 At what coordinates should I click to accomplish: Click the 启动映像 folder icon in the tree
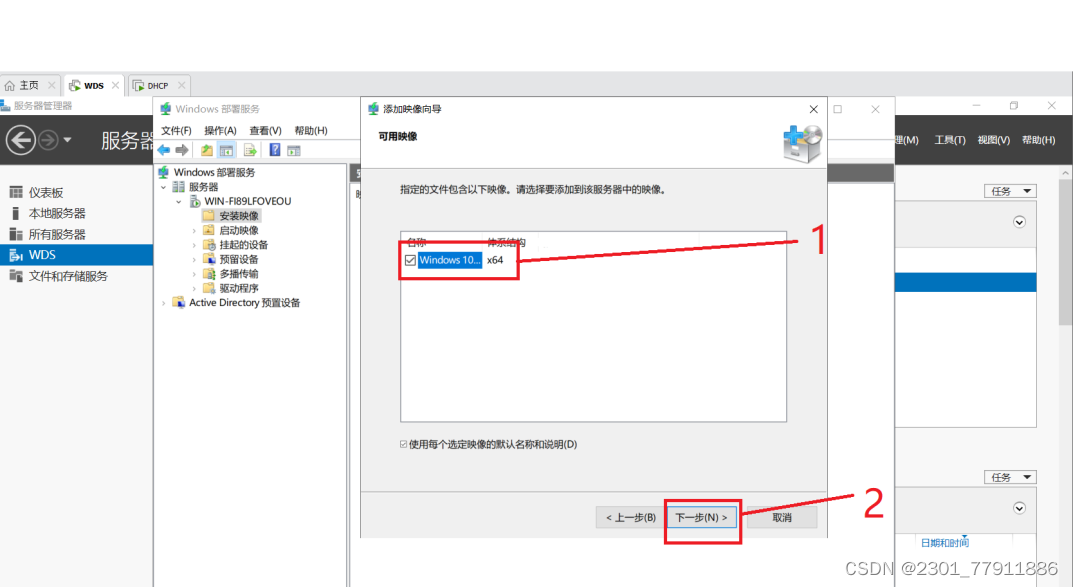point(209,230)
